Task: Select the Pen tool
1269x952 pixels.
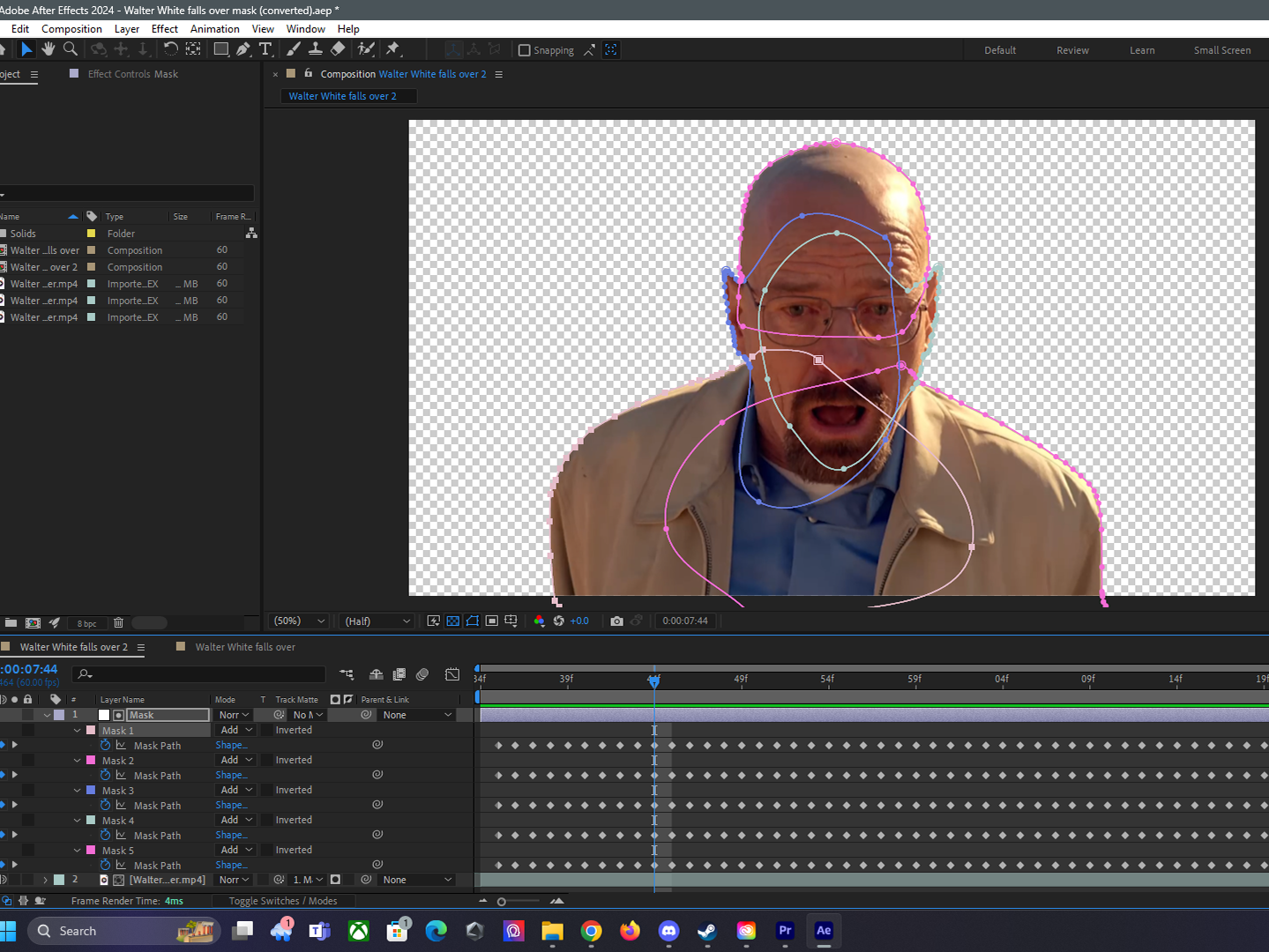Action: coord(243,49)
